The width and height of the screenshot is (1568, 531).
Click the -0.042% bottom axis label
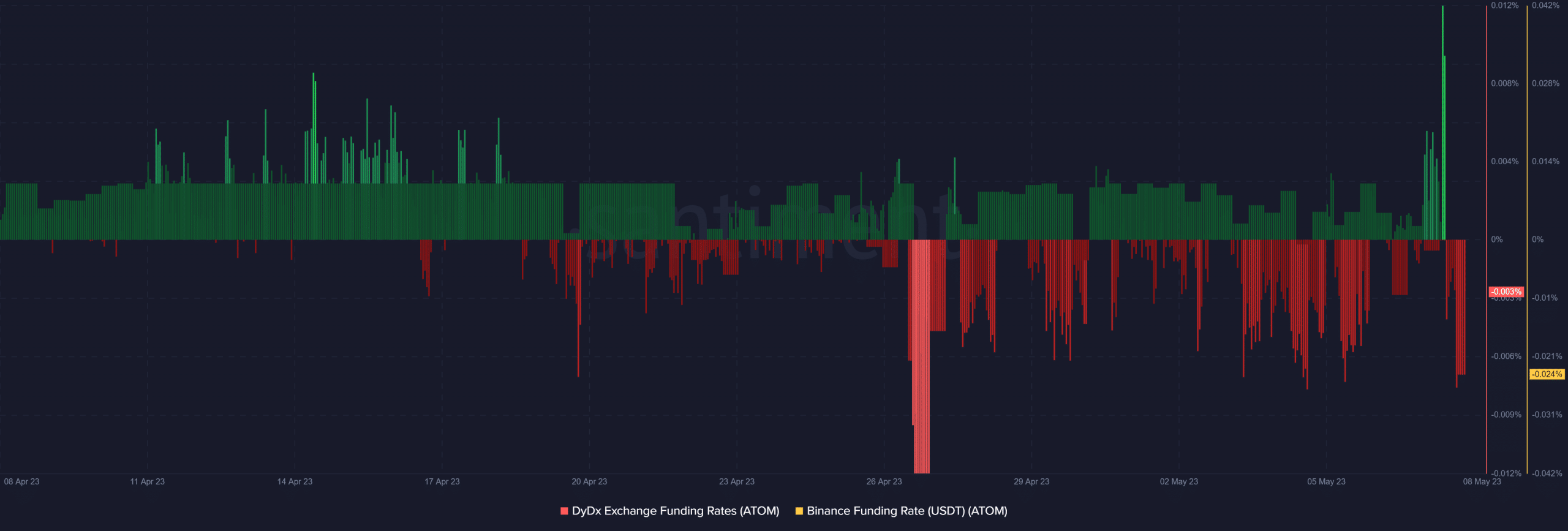pyautogui.click(x=1547, y=473)
